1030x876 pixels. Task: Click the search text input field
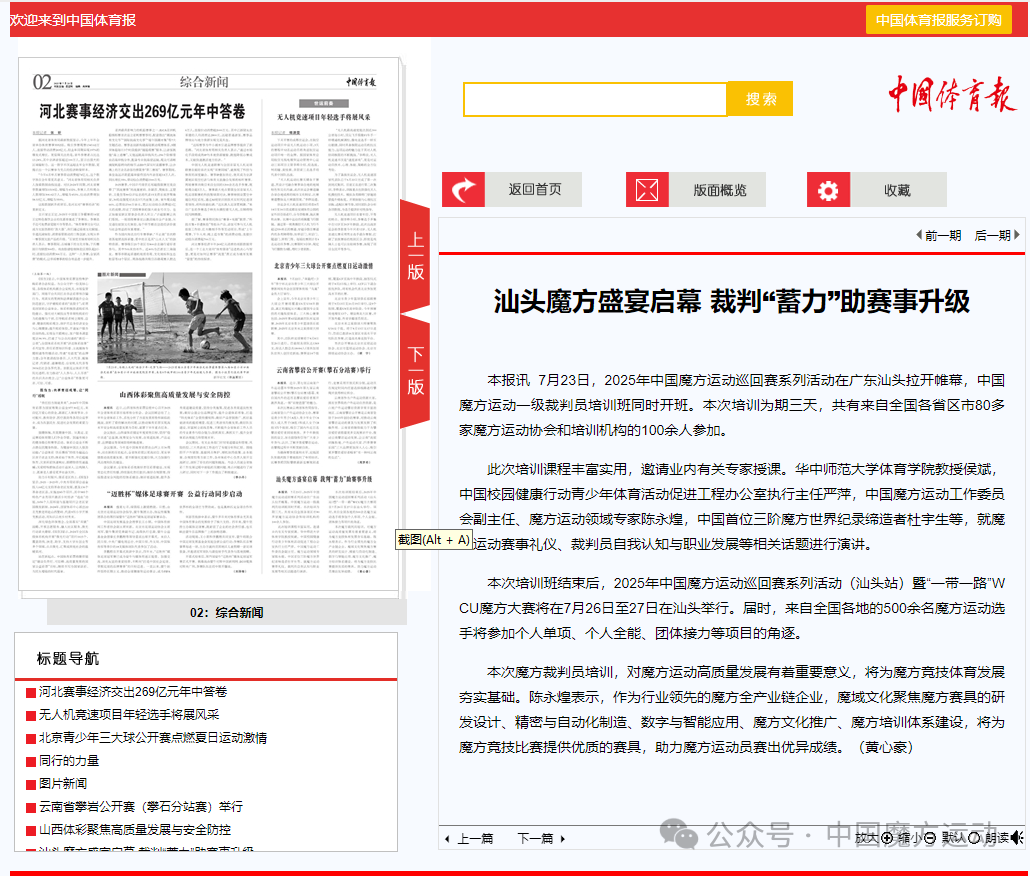tap(594, 99)
